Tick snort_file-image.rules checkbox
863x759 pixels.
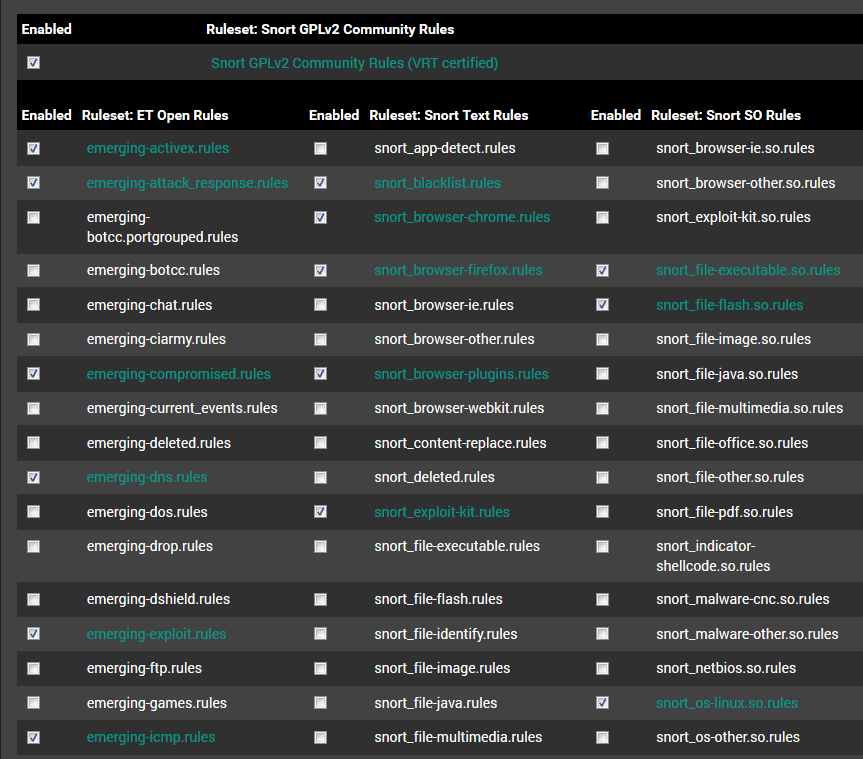pyautogui.click(x=320, y=668)
